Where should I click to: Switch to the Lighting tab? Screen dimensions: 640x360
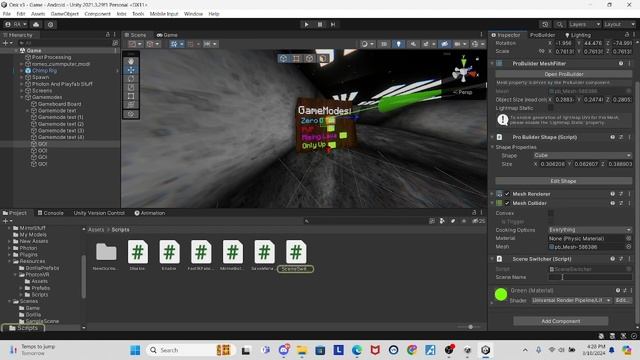[x=578, y=35]
